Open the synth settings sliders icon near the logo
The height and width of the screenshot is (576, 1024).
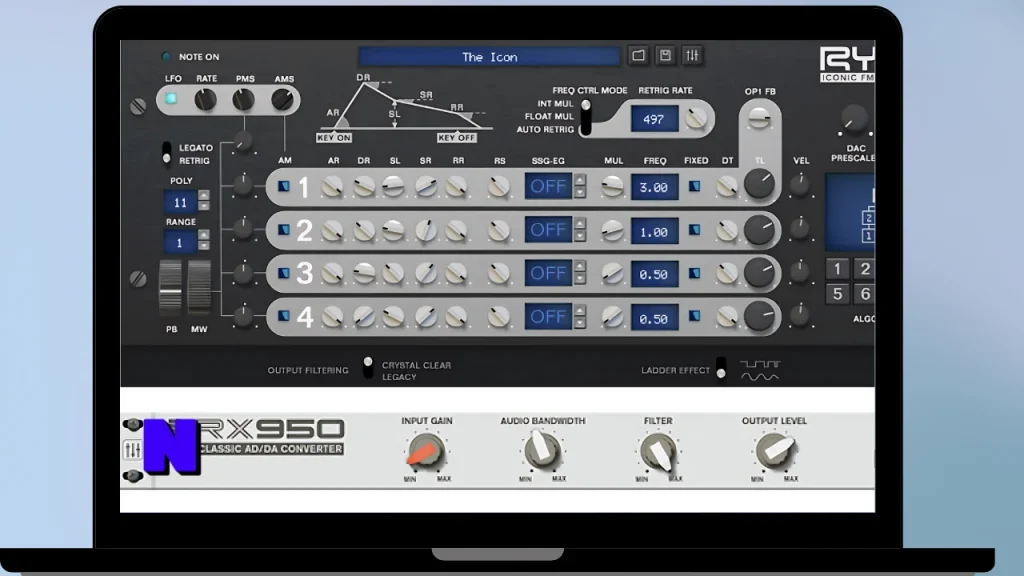[x=692, y=56]
